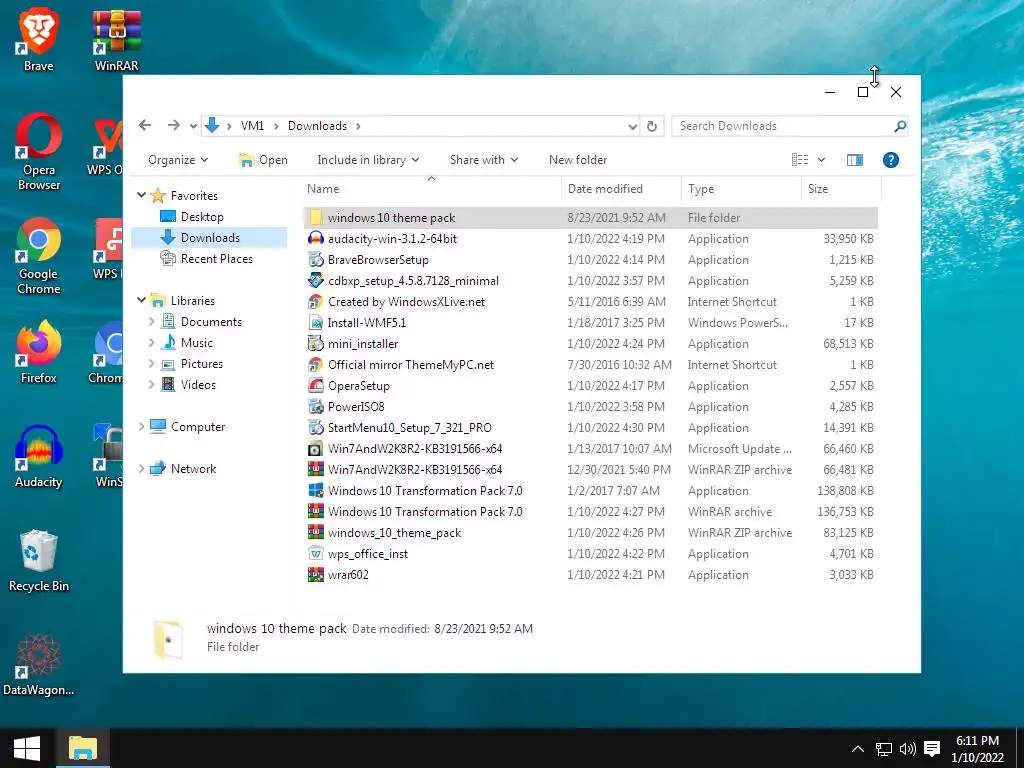Click the search magnifier icon
Image resolution: width=1024 pixels, height=768 pixels.
[900, 126]
